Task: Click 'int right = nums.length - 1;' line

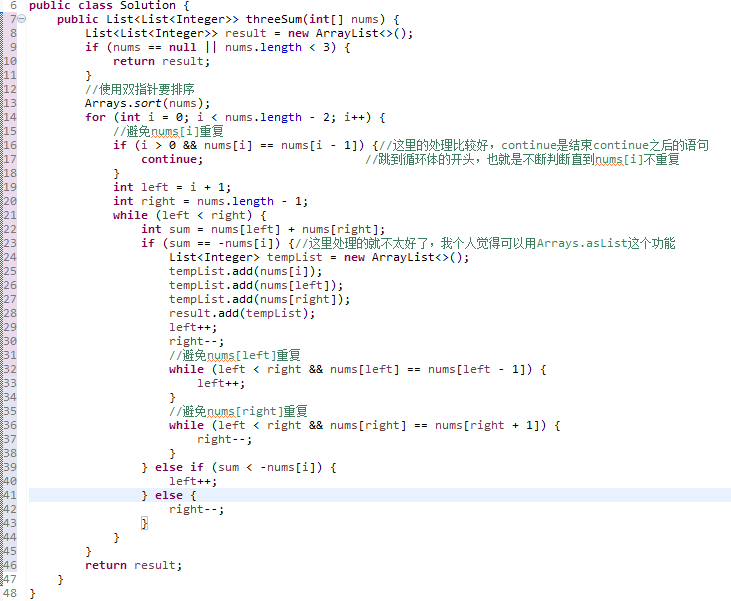Action: click(210, 201)
